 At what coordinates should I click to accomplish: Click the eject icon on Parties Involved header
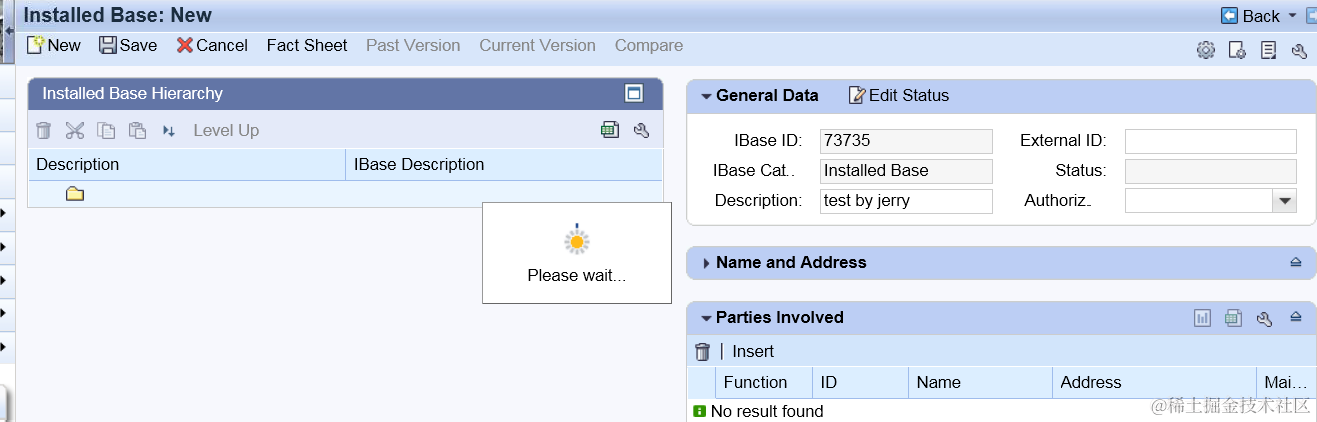coord(1296,317)
